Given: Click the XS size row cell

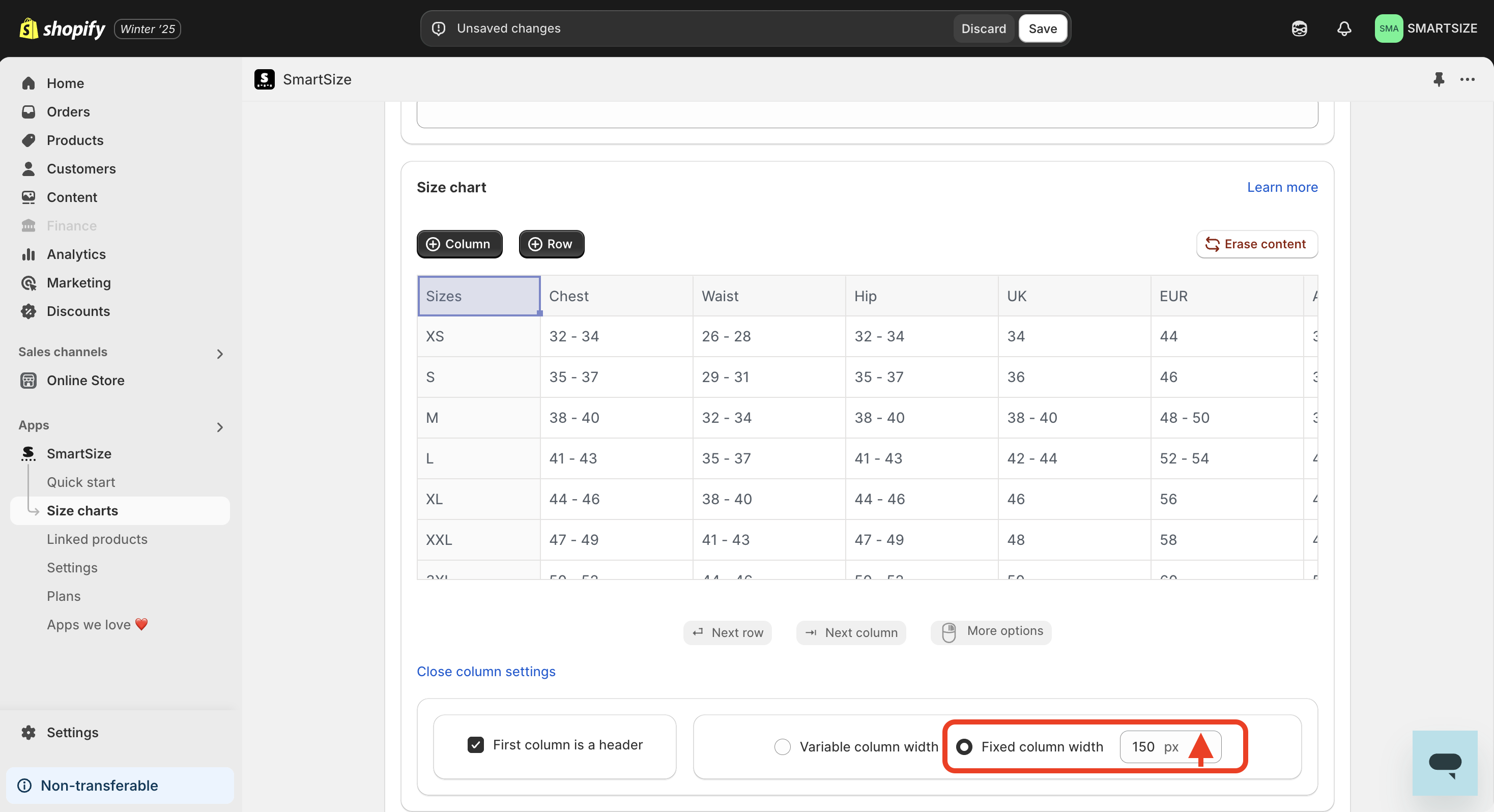Looking at the screenshot, I should tap(479, 336).
